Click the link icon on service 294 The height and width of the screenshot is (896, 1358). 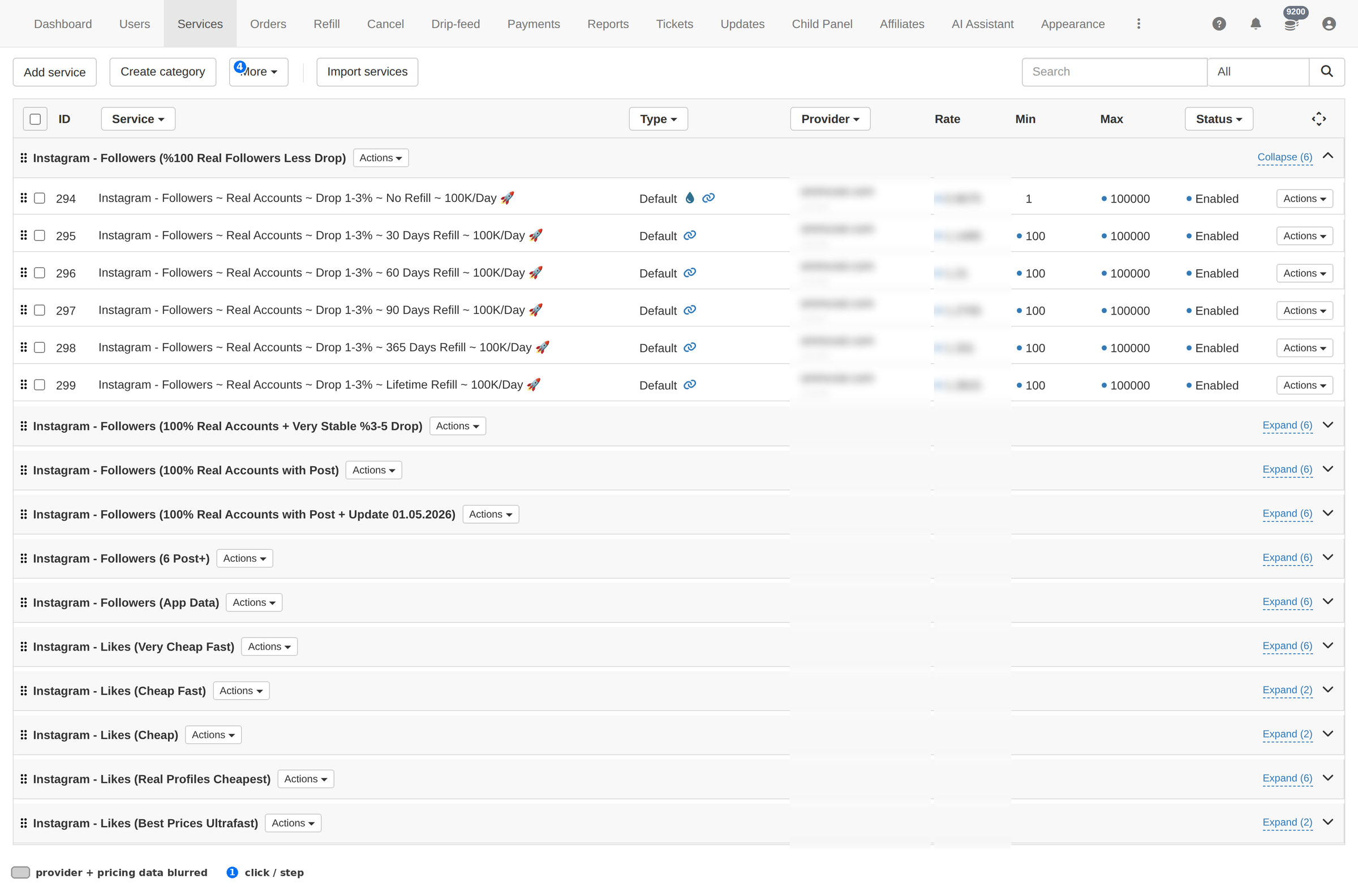(709, 198)
